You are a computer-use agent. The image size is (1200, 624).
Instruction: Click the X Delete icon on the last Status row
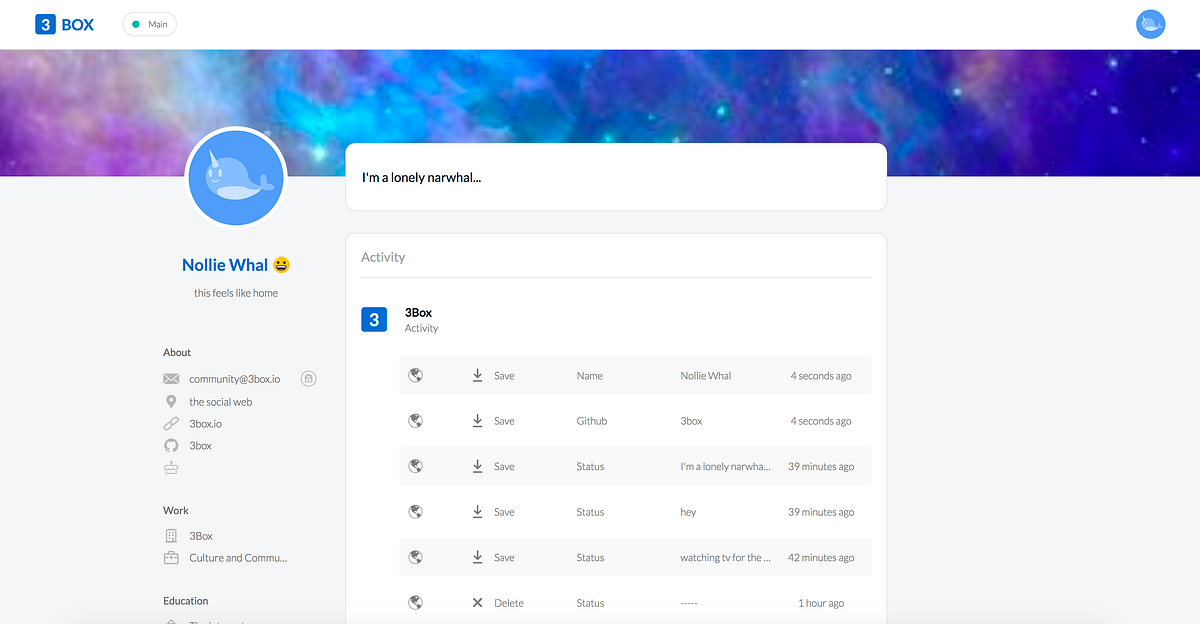(477, 602)
